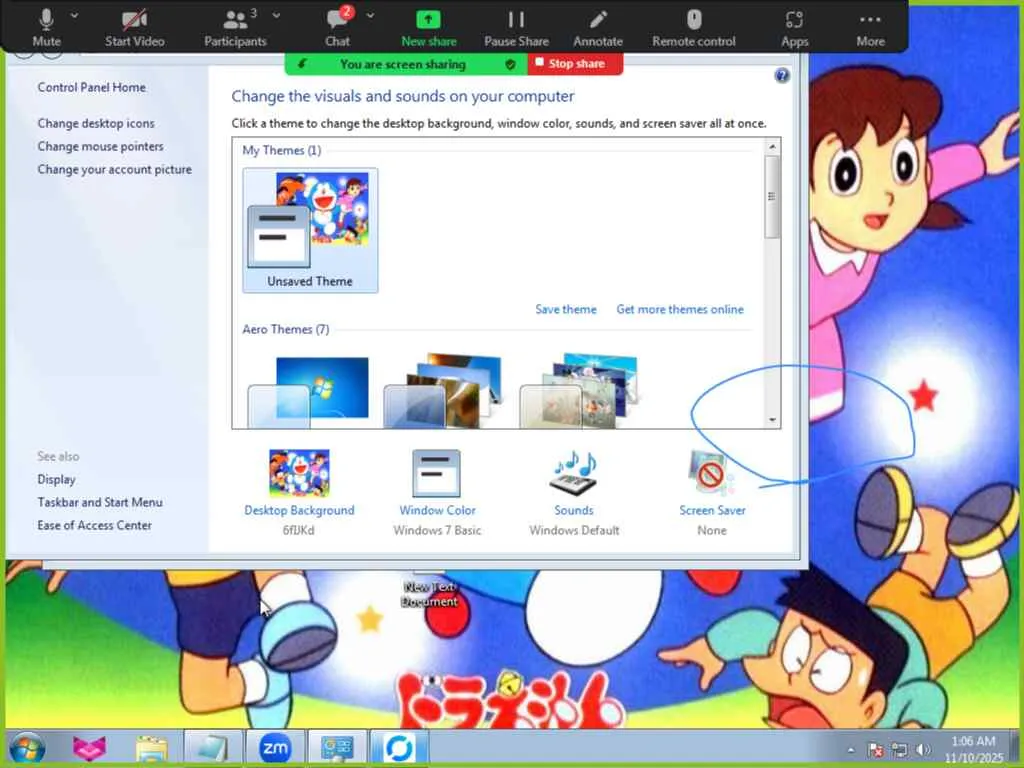Open Change your account picture link
This screenshot has width=1024, height=768.
[115, 169]
